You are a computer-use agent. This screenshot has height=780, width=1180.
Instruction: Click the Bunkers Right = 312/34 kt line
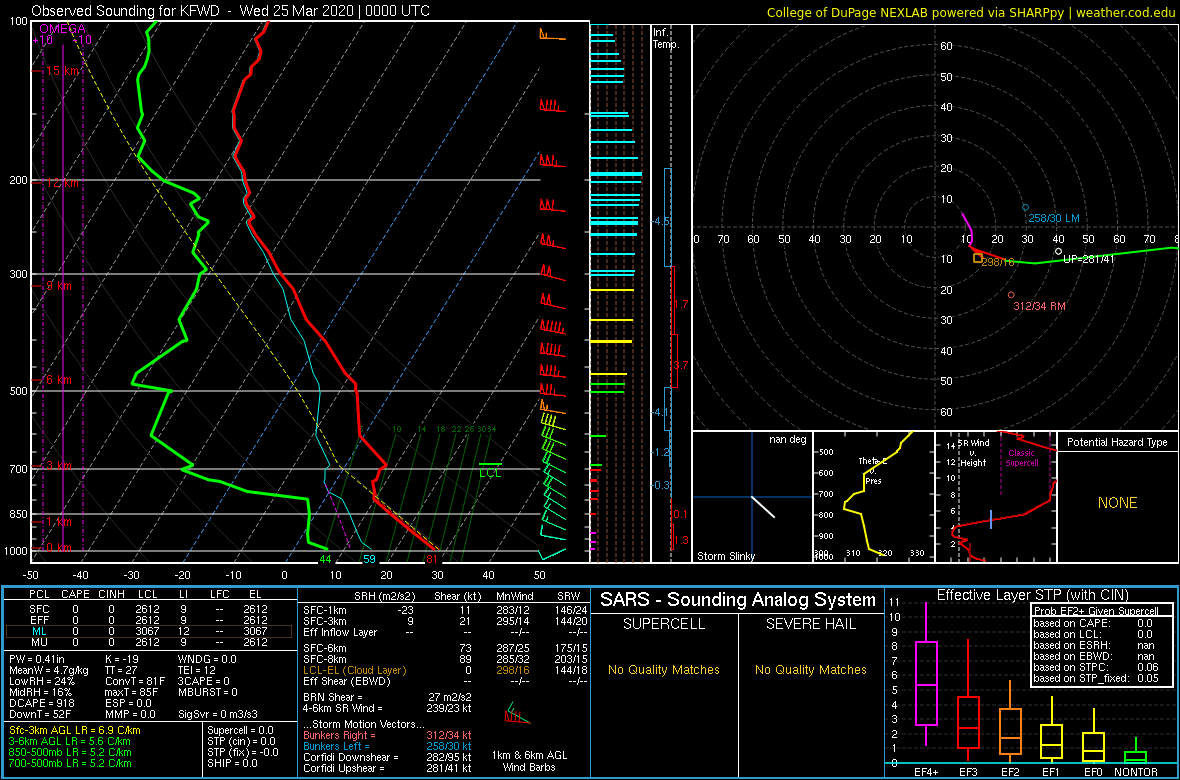pyautogui.click(x=386, y=735)
